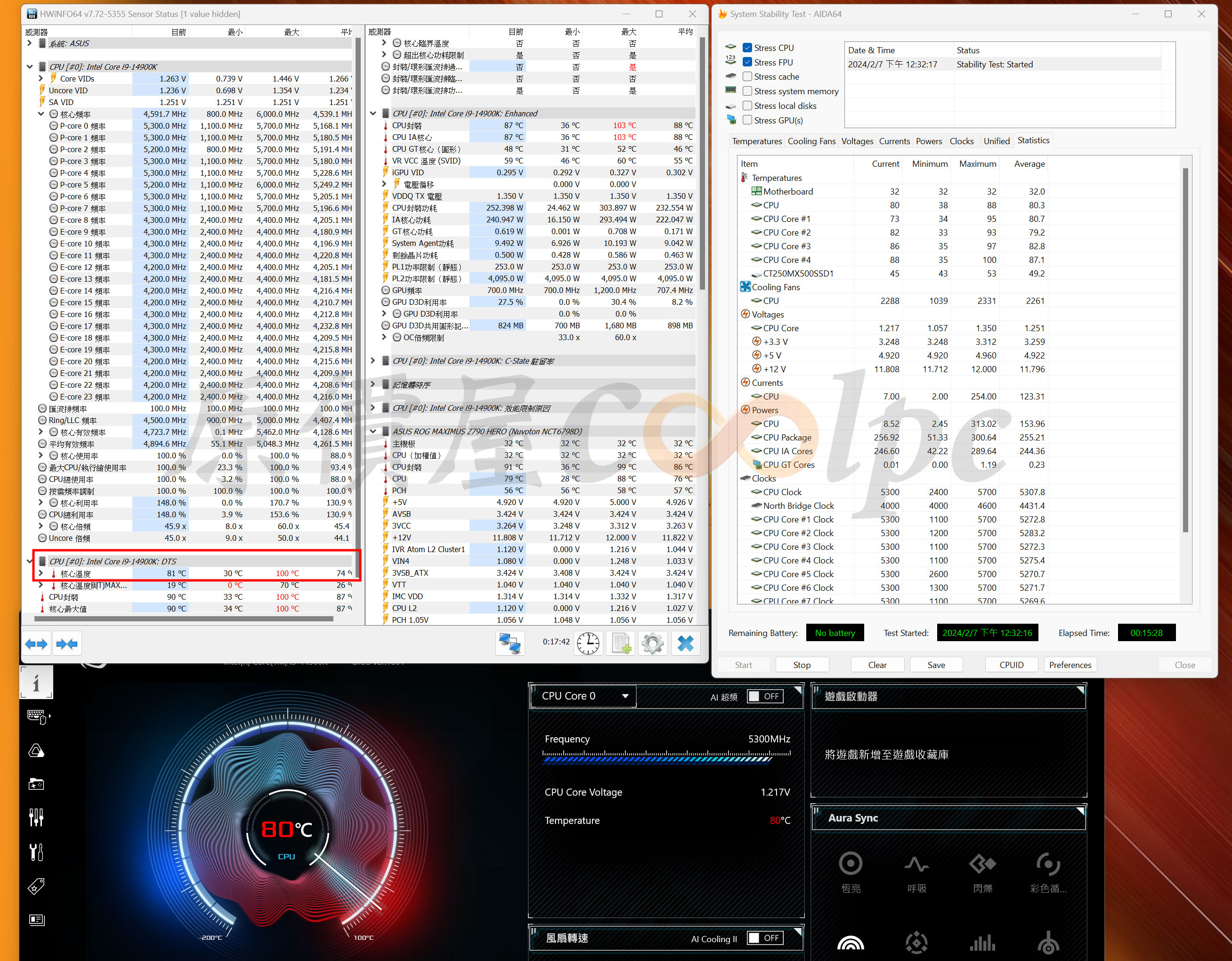Enable Stress cache checkbox

click(747, 77)
